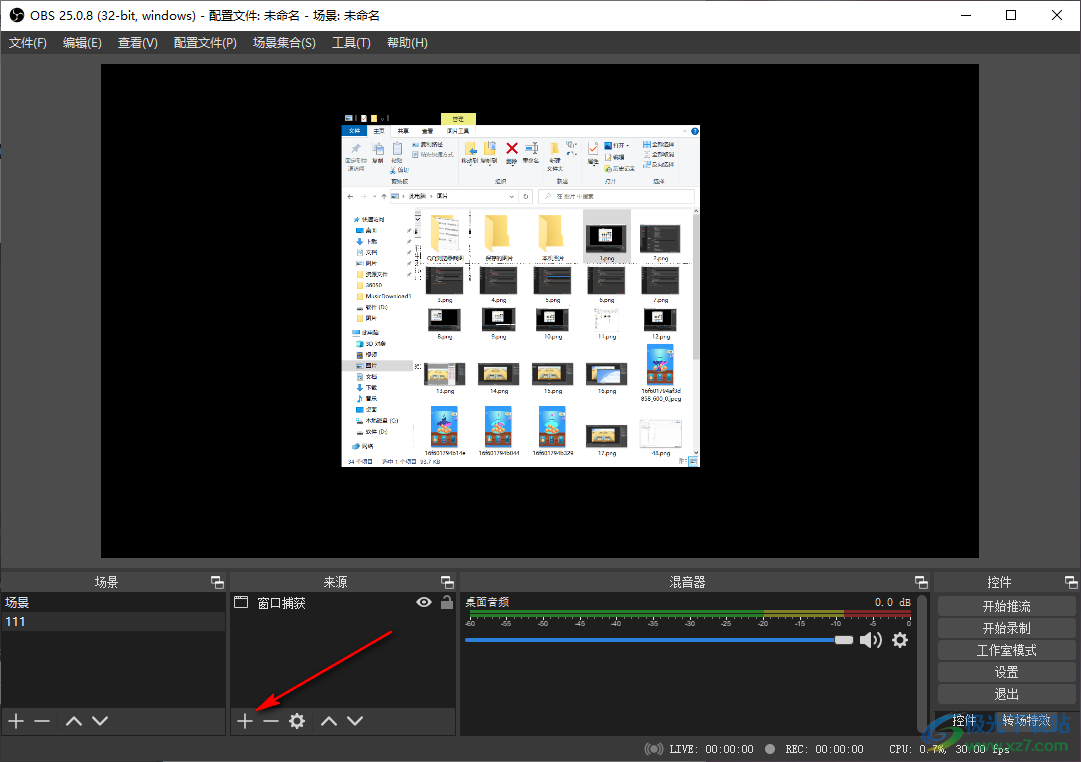Undock the 场景 panel

(x=217, y=582)
